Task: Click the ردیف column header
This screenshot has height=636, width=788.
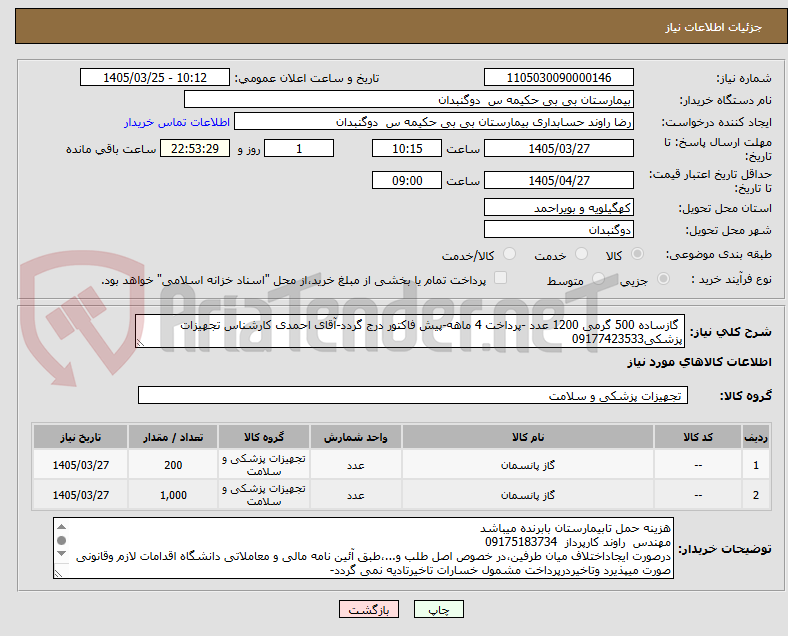Action: (x=755, y=437)
